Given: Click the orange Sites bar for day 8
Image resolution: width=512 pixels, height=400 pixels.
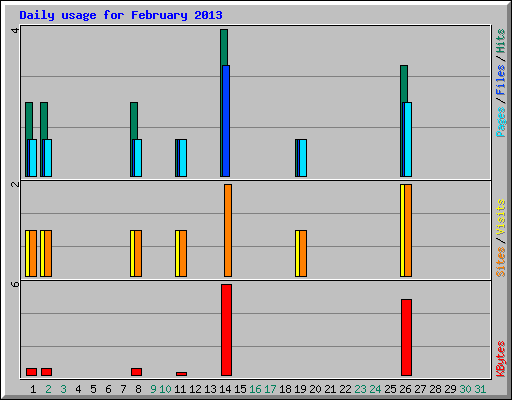Looking at the screenshot, I should click(138, 253).
